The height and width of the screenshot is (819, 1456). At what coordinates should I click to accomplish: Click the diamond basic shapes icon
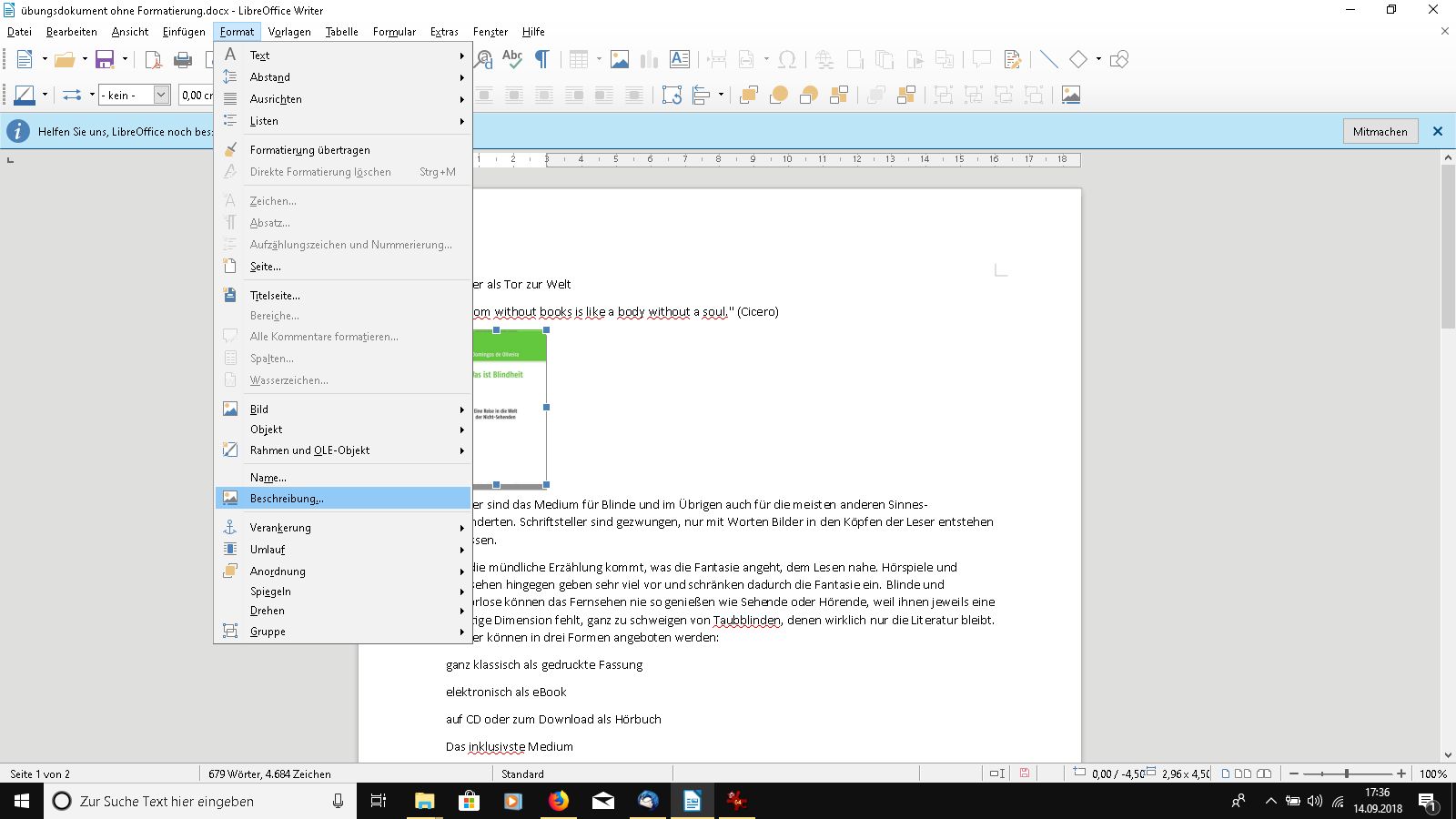[x=1078, y=60]
